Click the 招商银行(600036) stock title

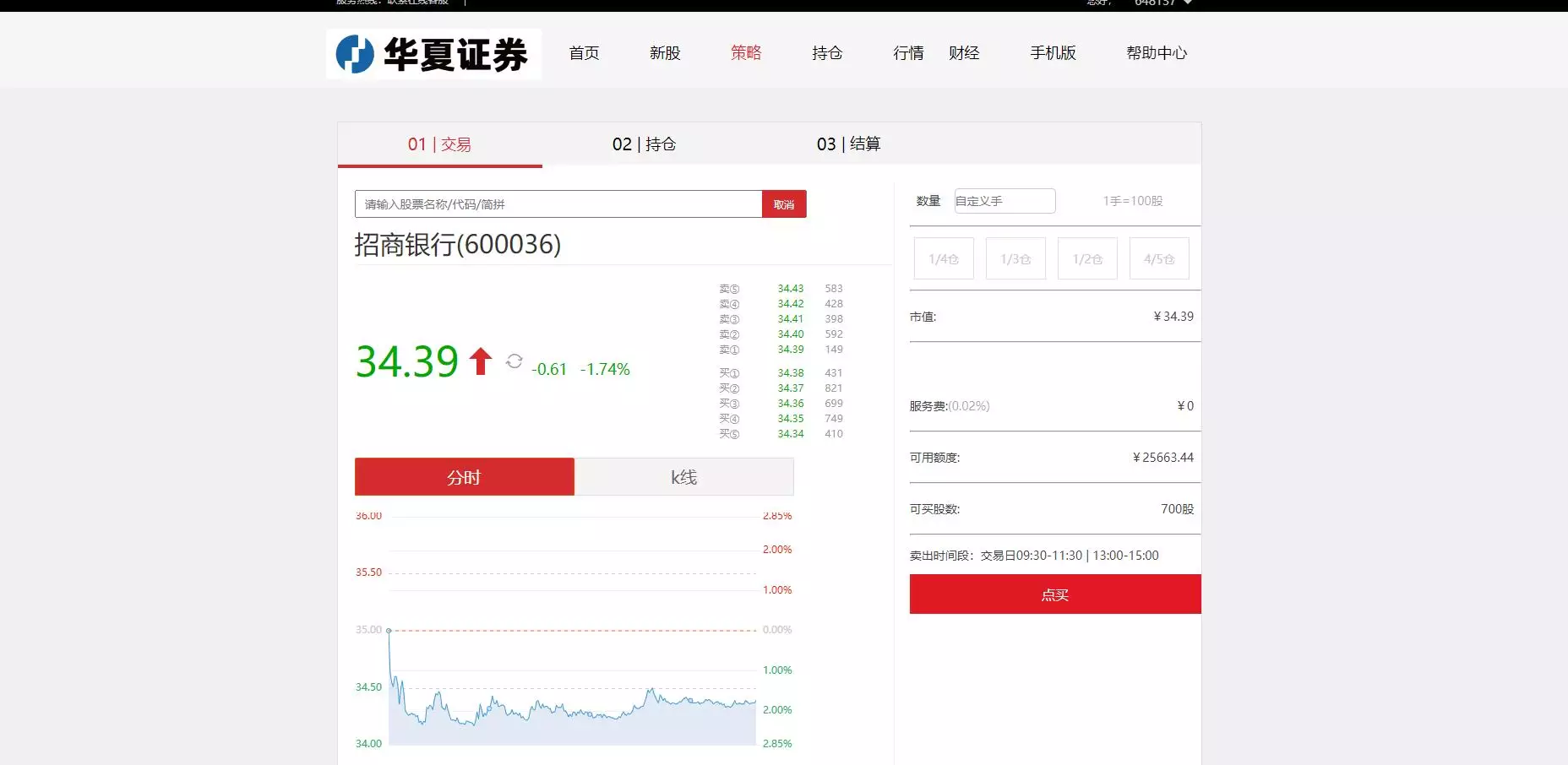(457, 245)
